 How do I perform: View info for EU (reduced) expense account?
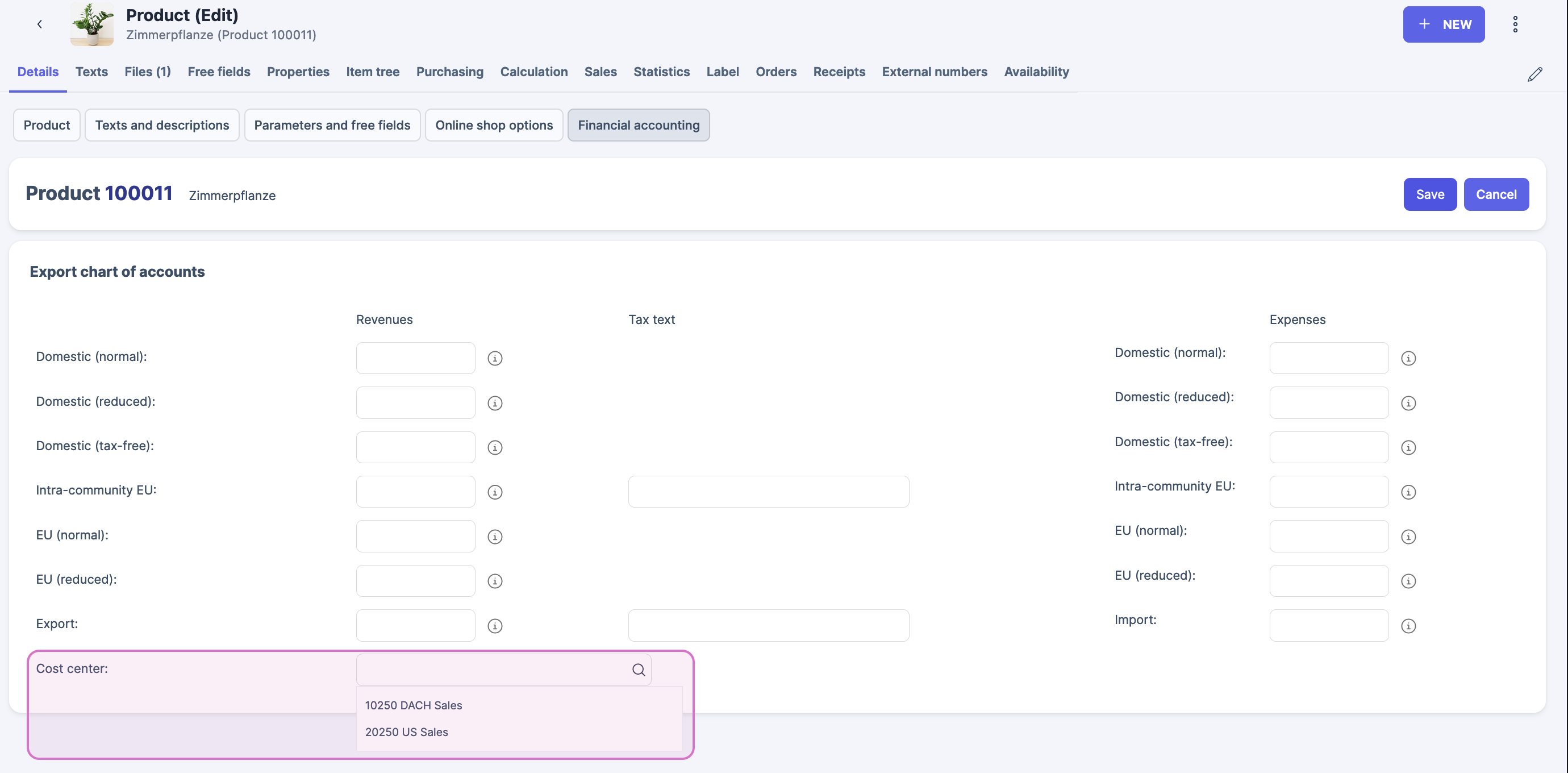[1409, 581]
